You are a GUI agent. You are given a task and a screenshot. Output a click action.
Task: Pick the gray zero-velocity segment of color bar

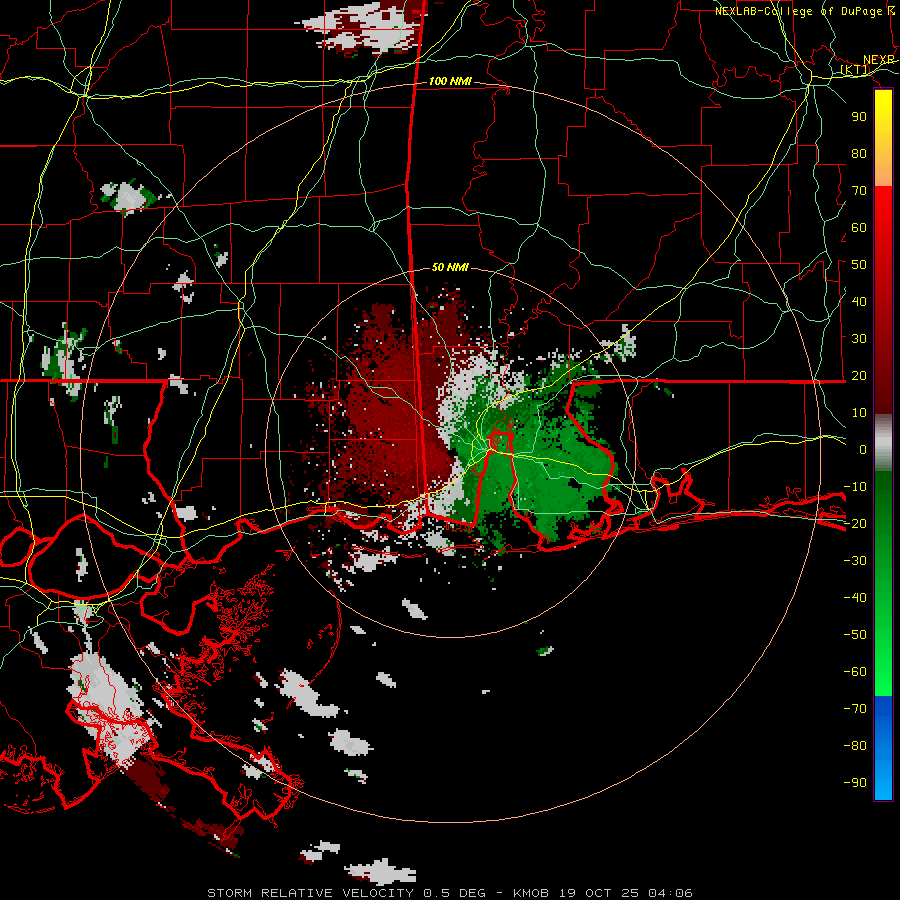click(x=883, y=443)
